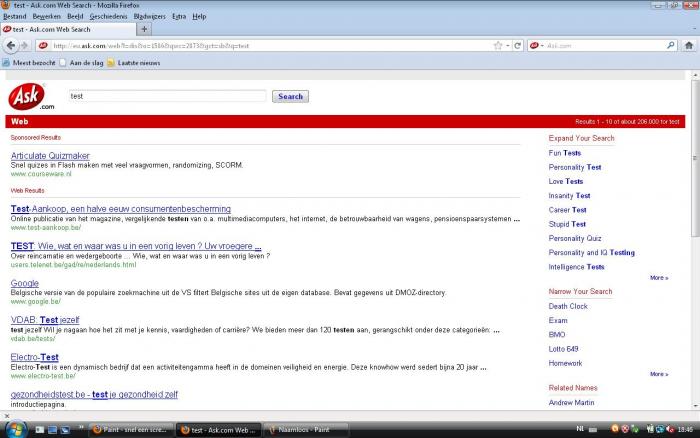Click the Stupid Test suggestion
This screenshot has height=438, width=700.
click(567, 225)
